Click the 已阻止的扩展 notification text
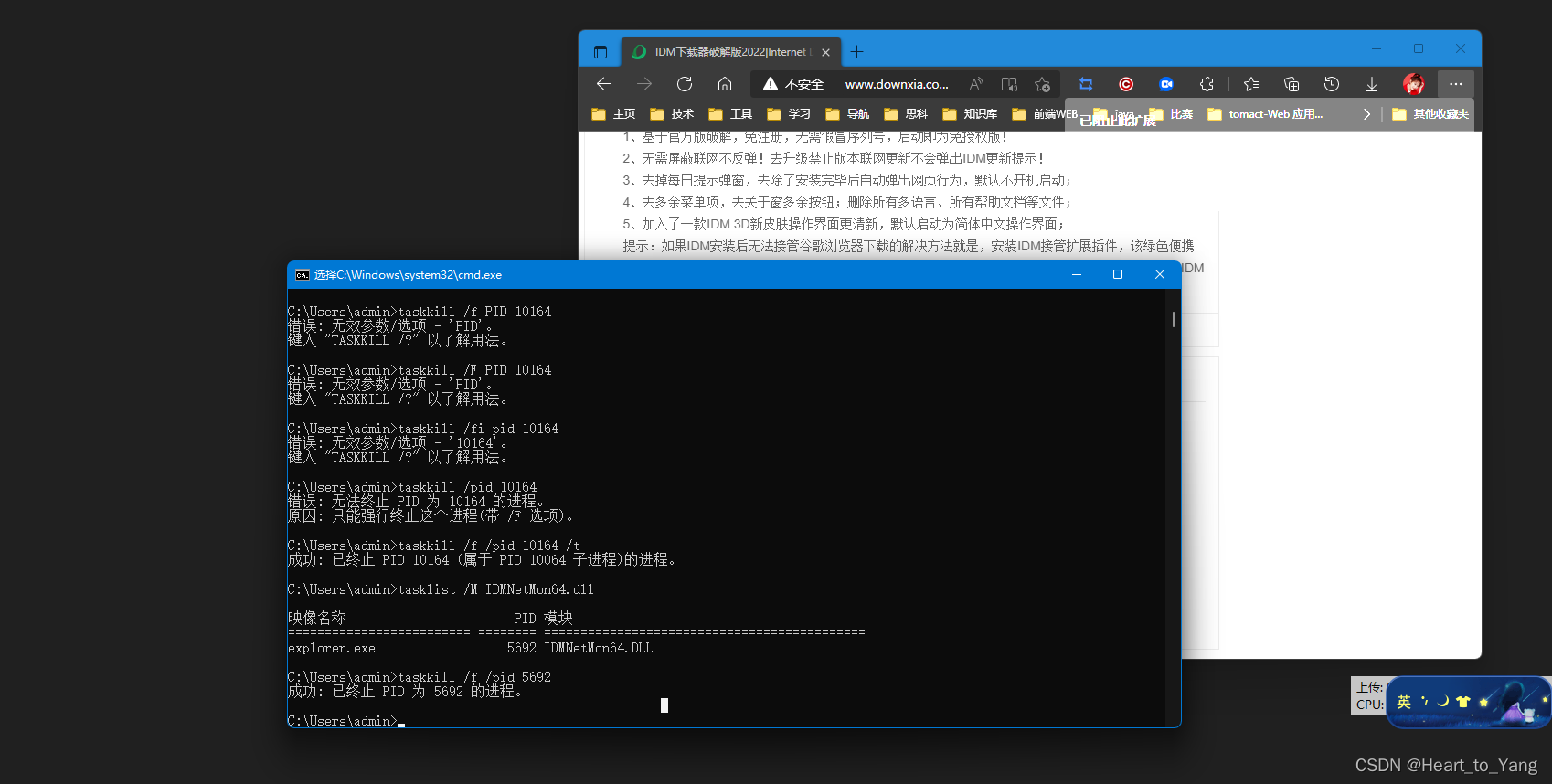Screen dimensions: 1552x784 1118,121
